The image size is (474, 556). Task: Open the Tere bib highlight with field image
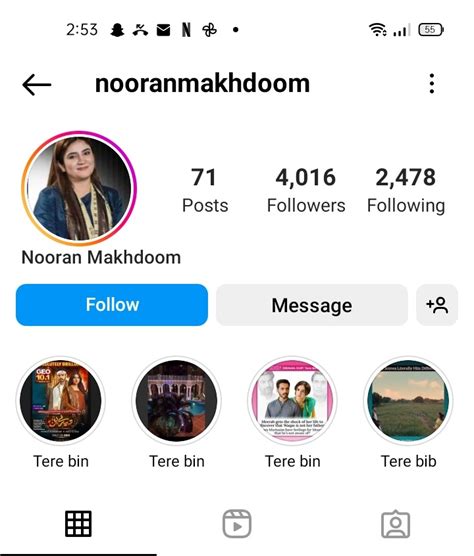click(408, 401)
